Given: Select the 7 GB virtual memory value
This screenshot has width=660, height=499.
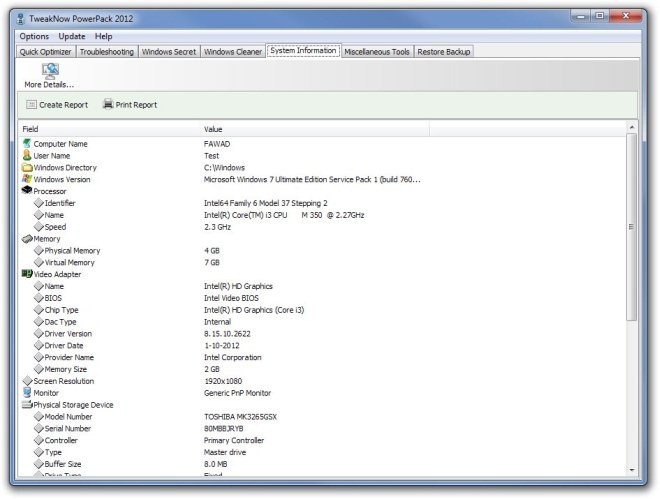Looking at the screenshot, I should 212,263.
